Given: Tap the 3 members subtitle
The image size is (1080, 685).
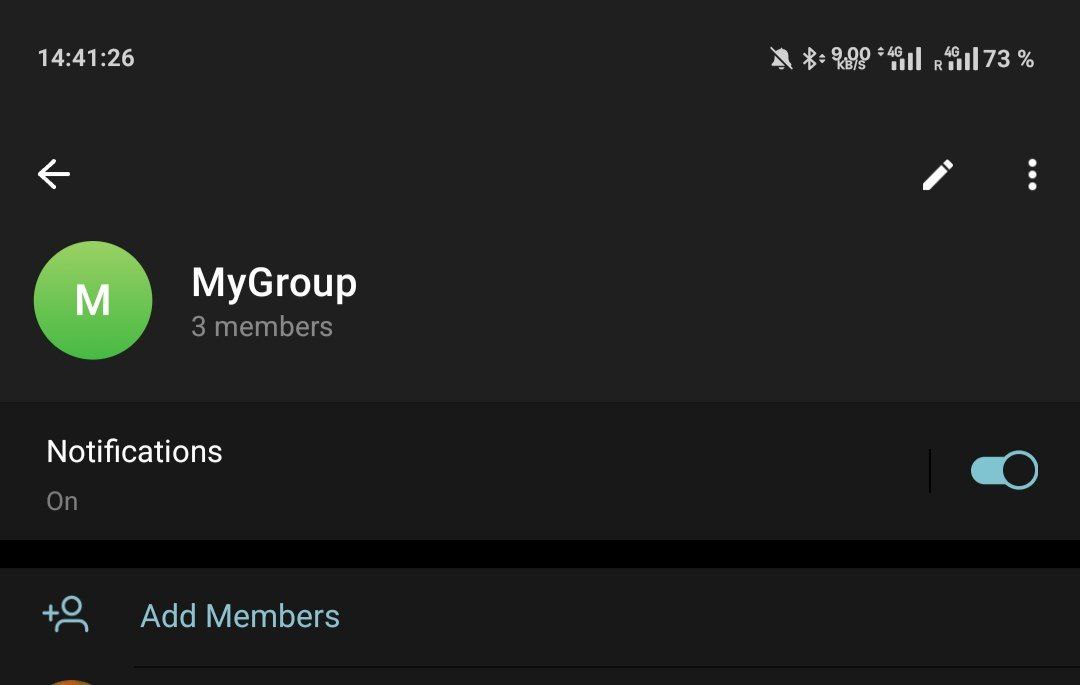Looking at the screenshot, I should (262, 327).
